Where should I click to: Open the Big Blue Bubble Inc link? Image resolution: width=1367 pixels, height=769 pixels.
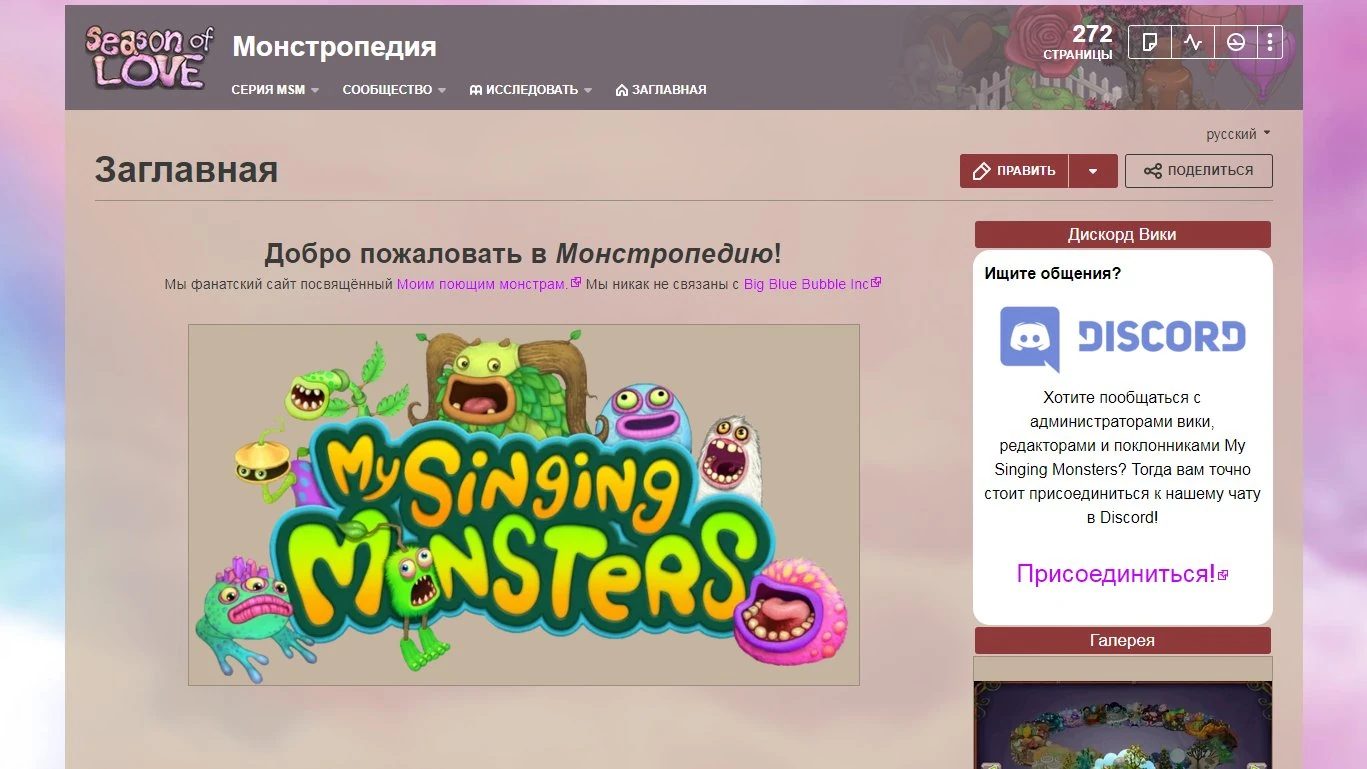pyautogui.click(x=812, y=284)
